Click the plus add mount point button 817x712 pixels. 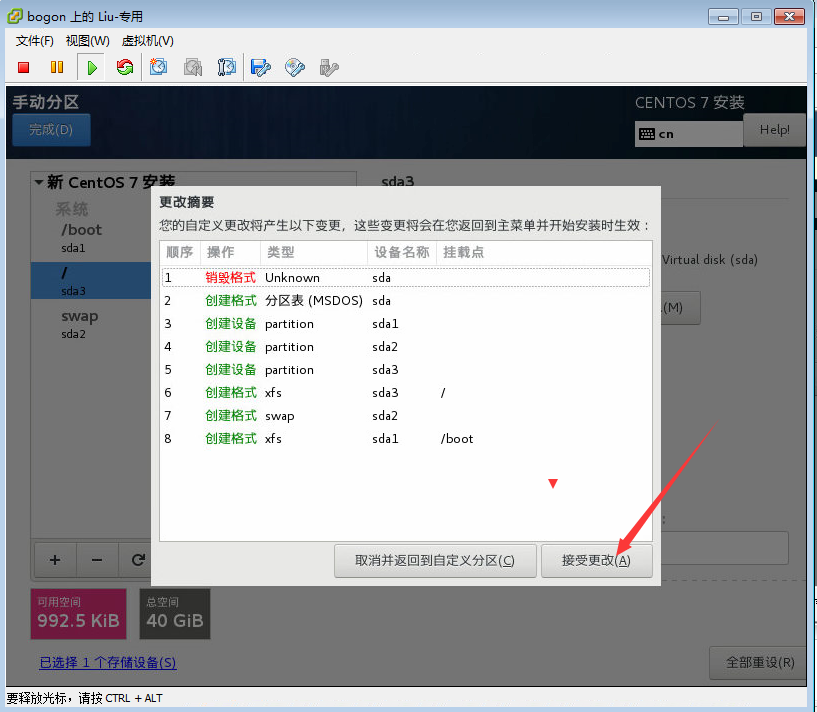coord(55,560)
